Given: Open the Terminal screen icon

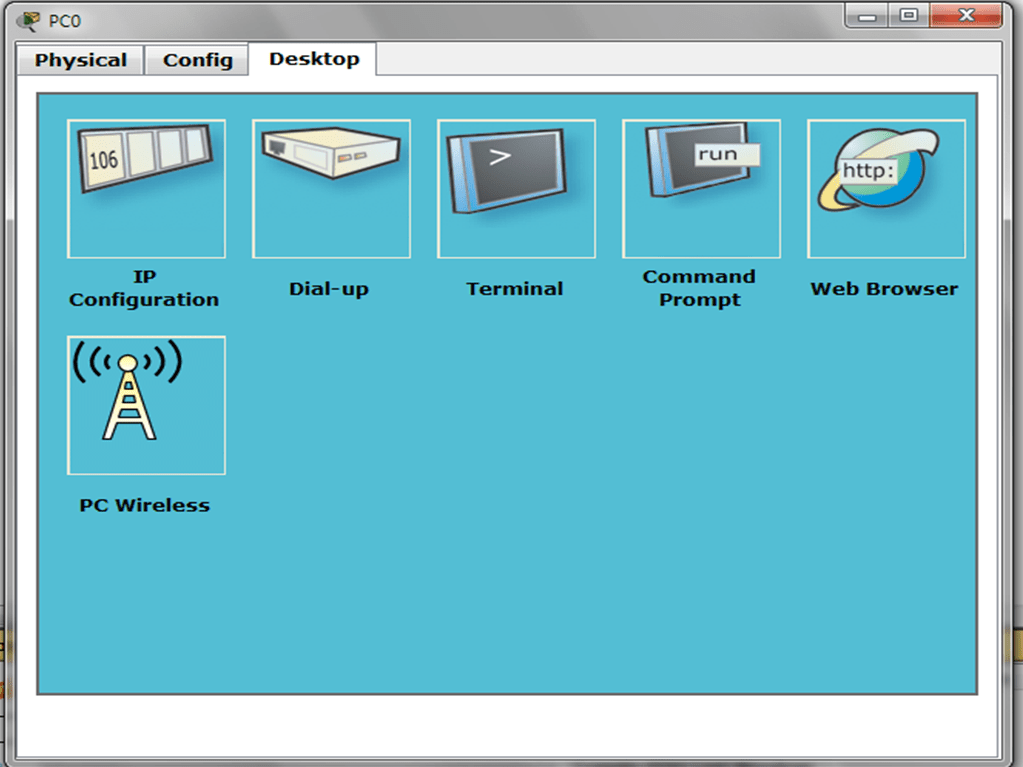Looking at the screenshot, I should pos(516,188).
